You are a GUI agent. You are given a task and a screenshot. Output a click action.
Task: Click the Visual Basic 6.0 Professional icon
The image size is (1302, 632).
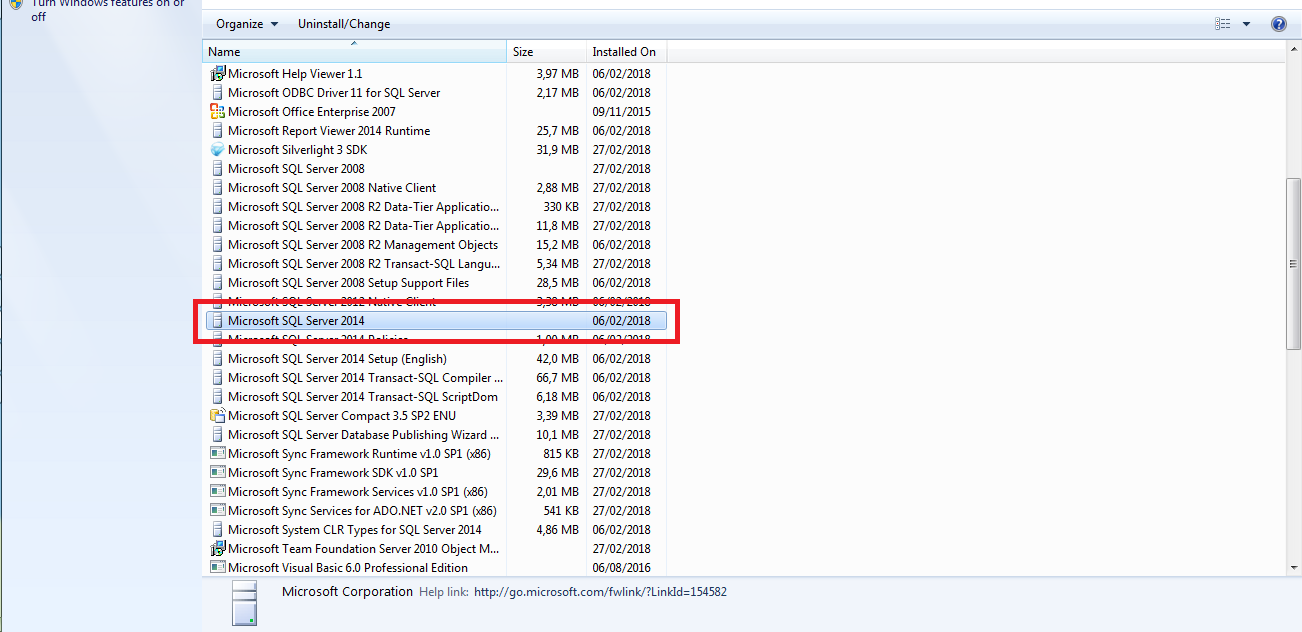[217, 567]
